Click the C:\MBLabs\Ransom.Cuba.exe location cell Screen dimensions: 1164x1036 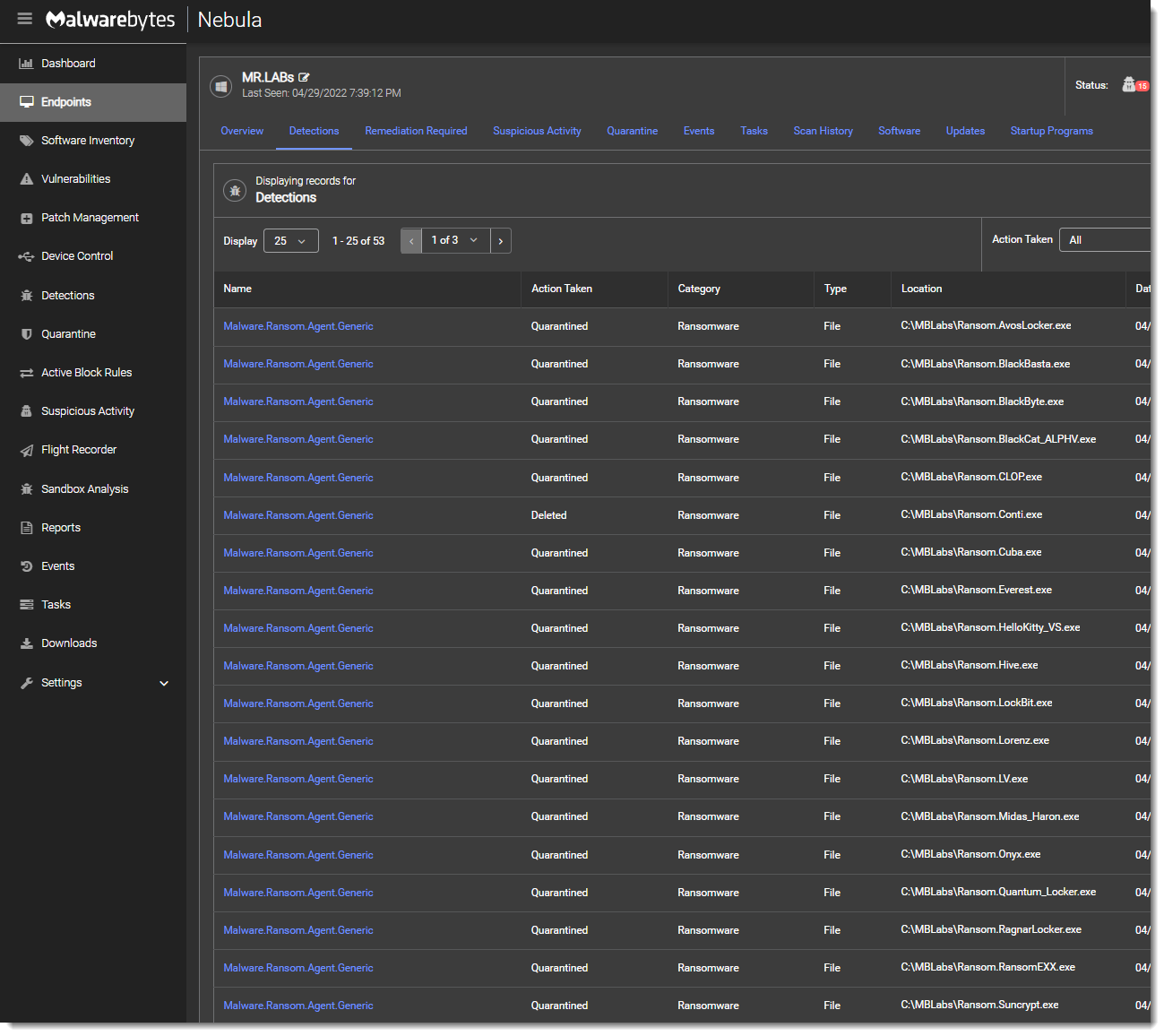pos(971,552)
